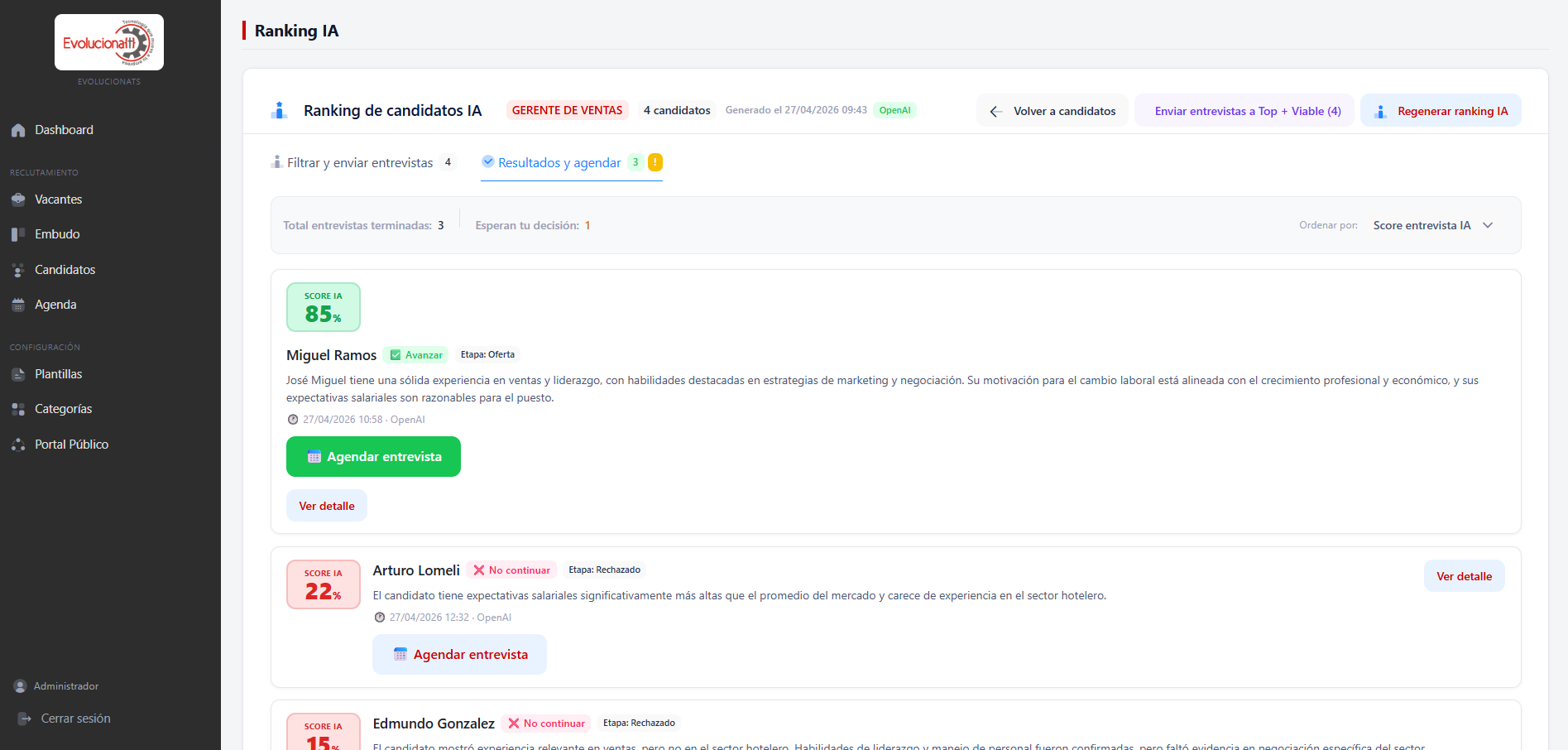The image size is (1568, 750).
Task: Click the Categorías sidebar icon
Action: click(18, 409)
